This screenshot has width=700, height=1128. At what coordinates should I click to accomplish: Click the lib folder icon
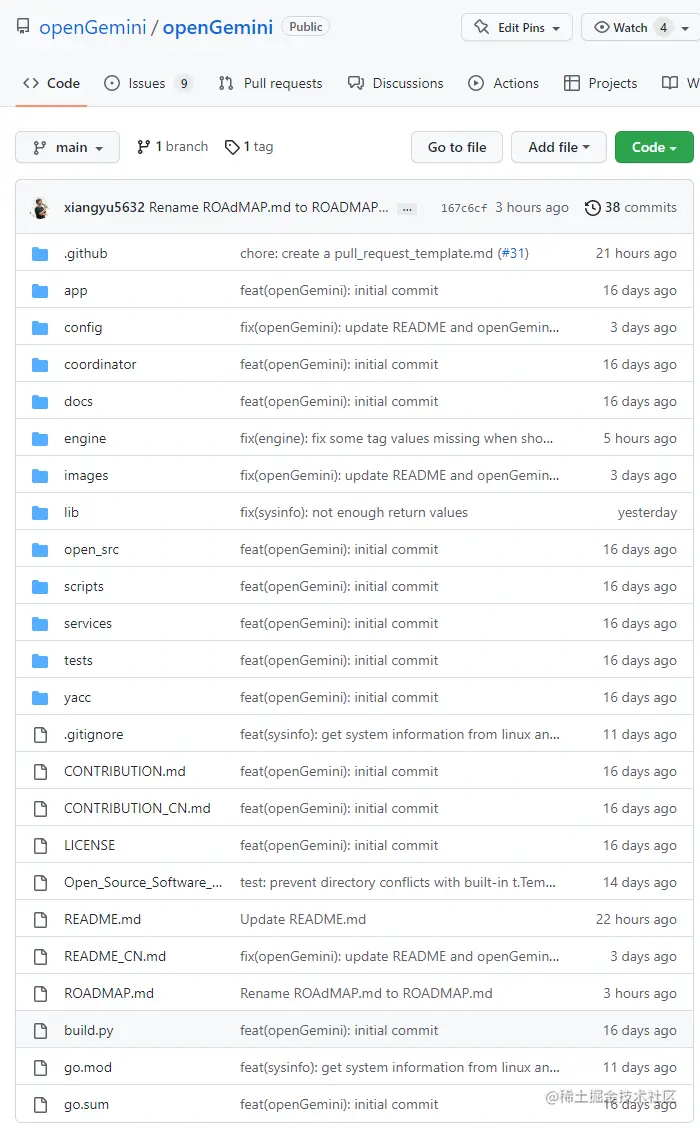click(x=40, y=513)
